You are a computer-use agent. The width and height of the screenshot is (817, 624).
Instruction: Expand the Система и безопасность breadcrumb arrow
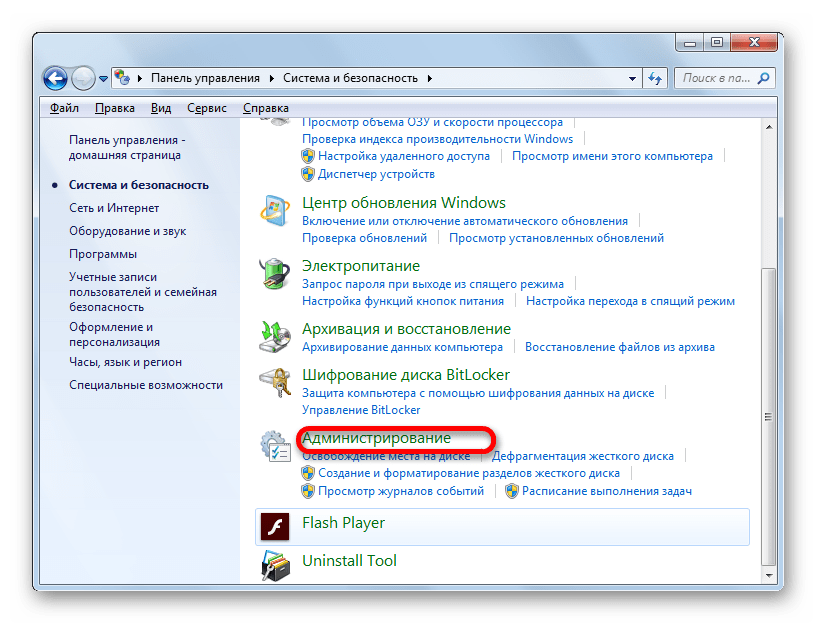tap(430, 78)
